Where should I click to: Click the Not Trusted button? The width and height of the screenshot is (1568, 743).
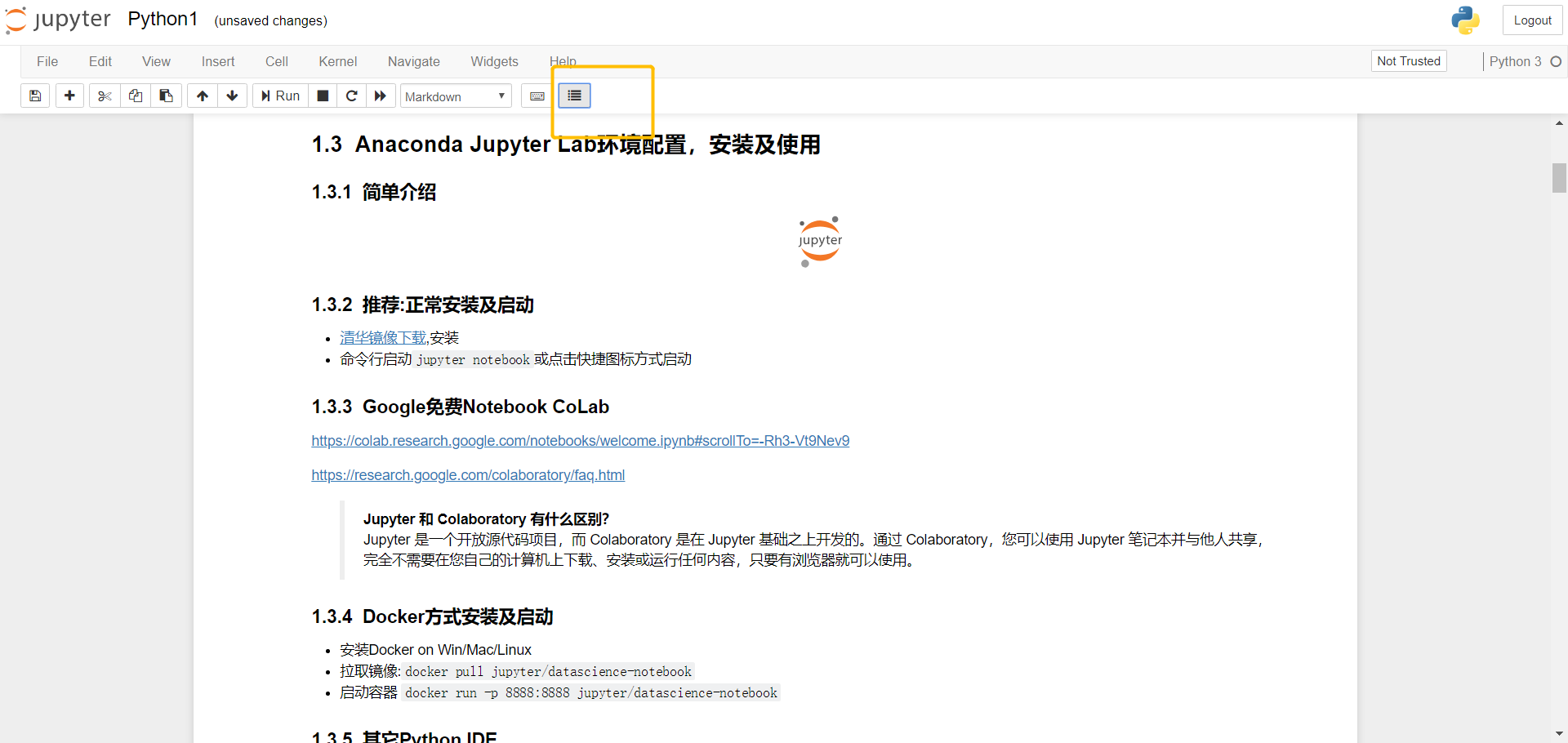click(x=1409, y=61)
